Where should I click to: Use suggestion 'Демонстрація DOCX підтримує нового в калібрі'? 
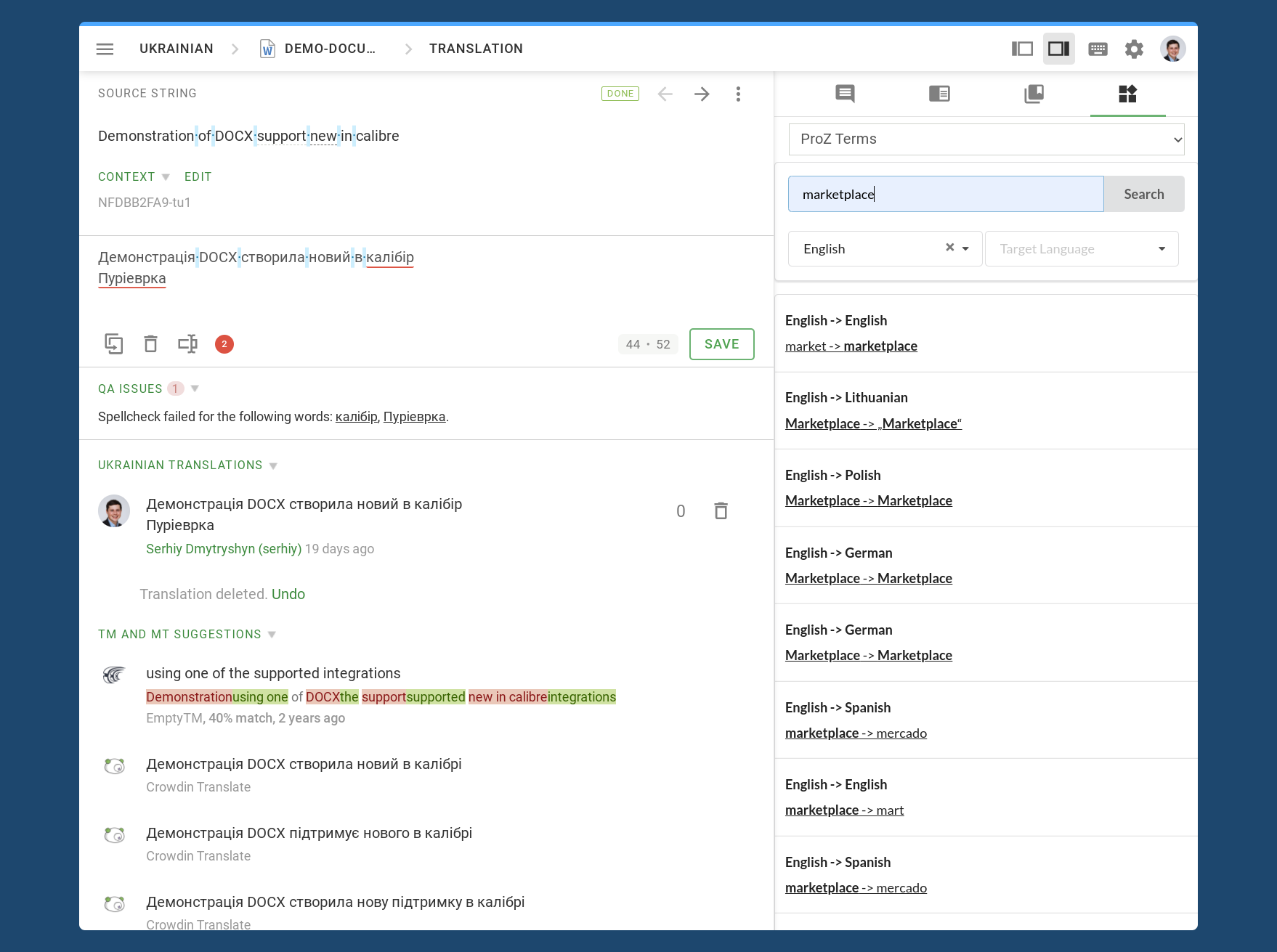click(x=309, y=833)
